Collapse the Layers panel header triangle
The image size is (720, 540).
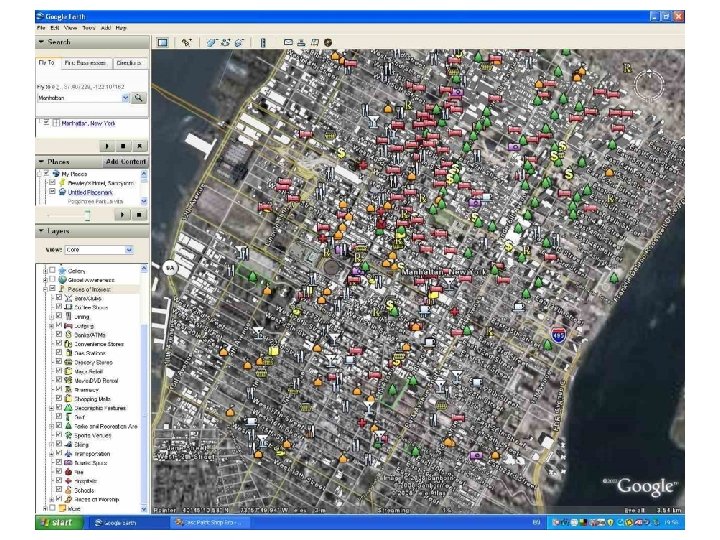pos(41,231)
